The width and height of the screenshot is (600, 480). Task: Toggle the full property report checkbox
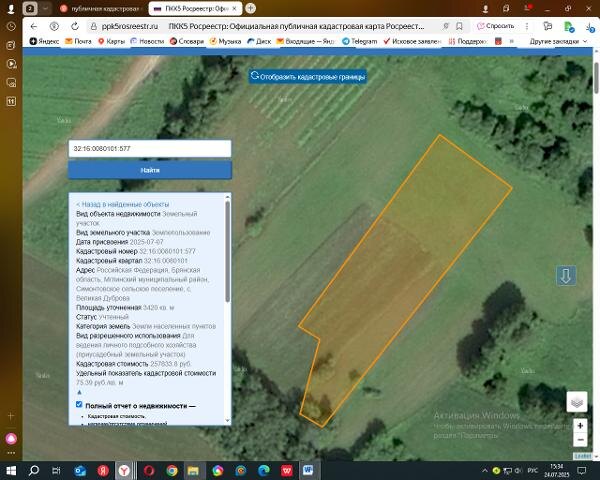(x=79, y=404)
